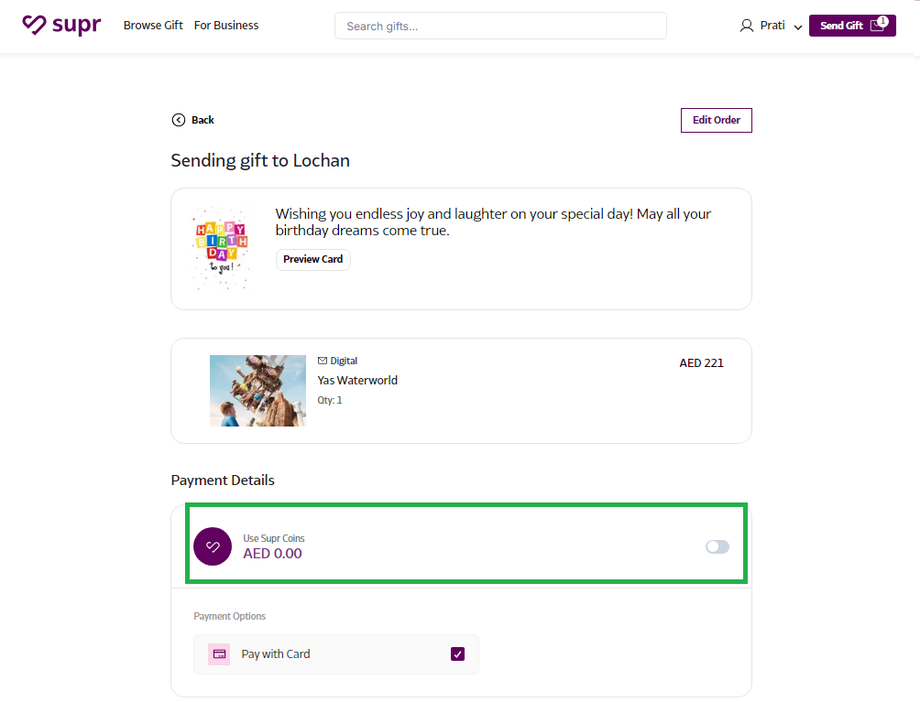Click the Search gifts input field
Image resolution: width=920 pixels, height=702 pixels.
click(x=500, y=26)
